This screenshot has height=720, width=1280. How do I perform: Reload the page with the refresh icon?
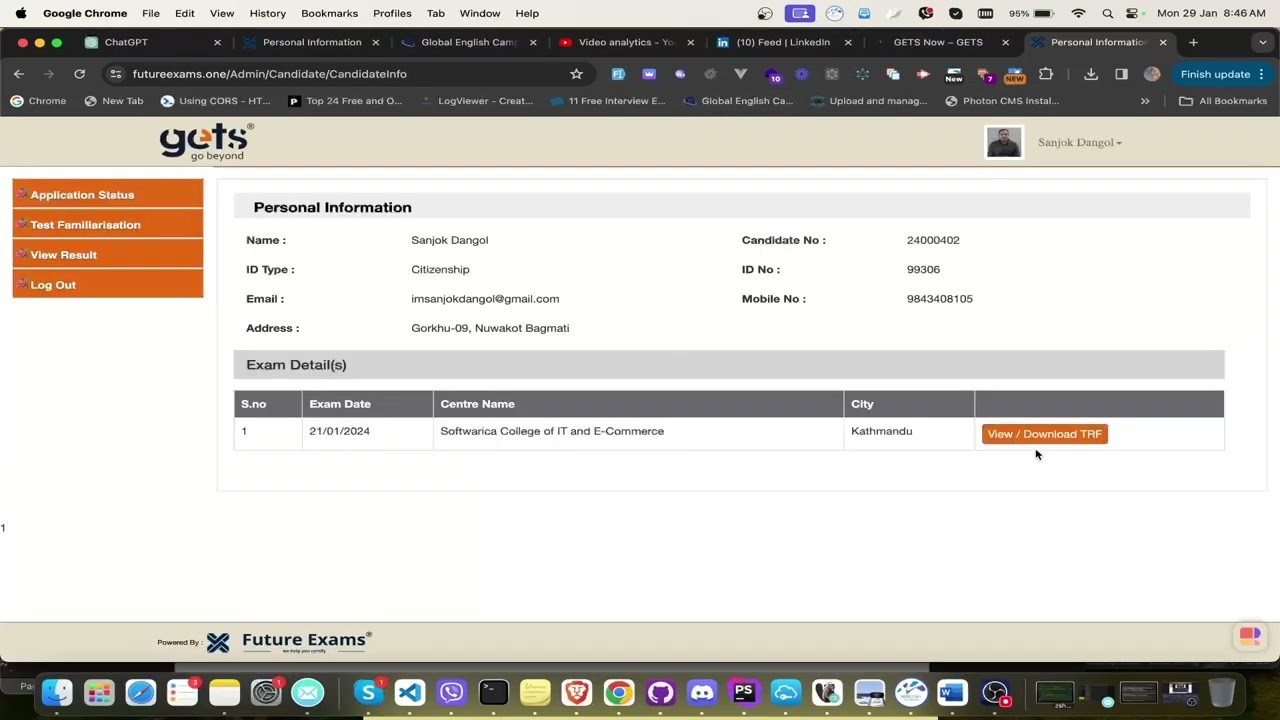pyautogui.click(x=79, y=74)
